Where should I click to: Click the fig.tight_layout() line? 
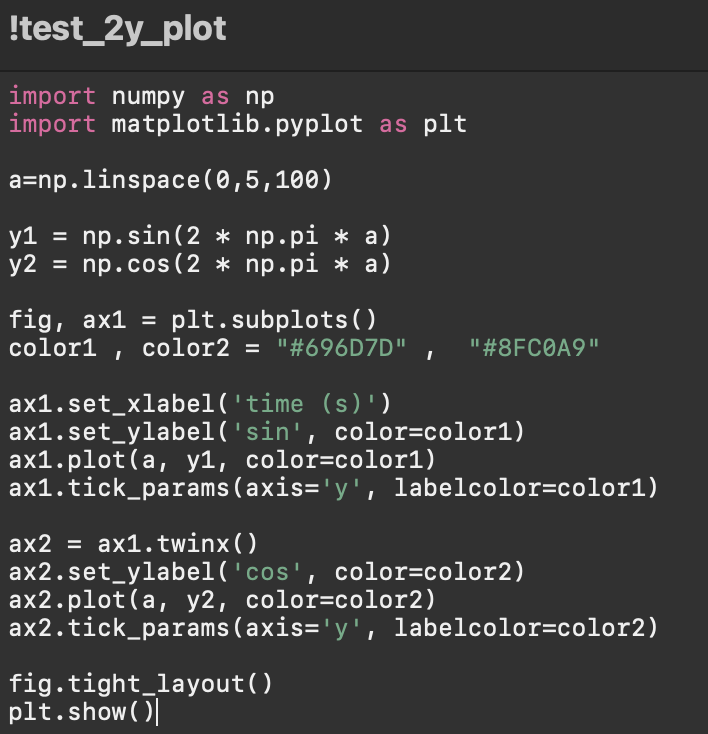click(140, 684)
